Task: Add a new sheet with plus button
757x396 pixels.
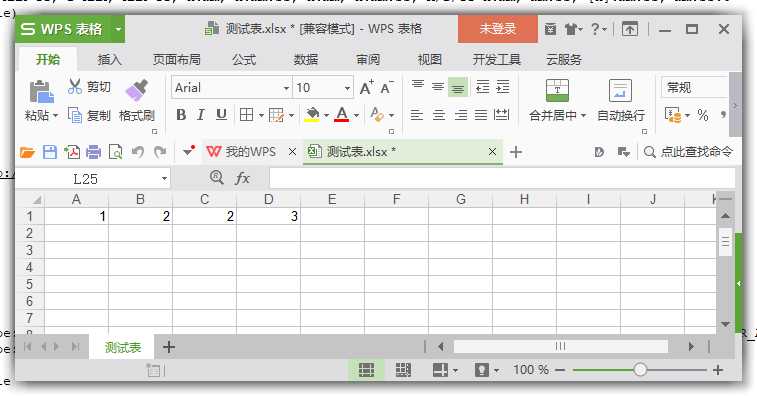Action: (168, 347)
